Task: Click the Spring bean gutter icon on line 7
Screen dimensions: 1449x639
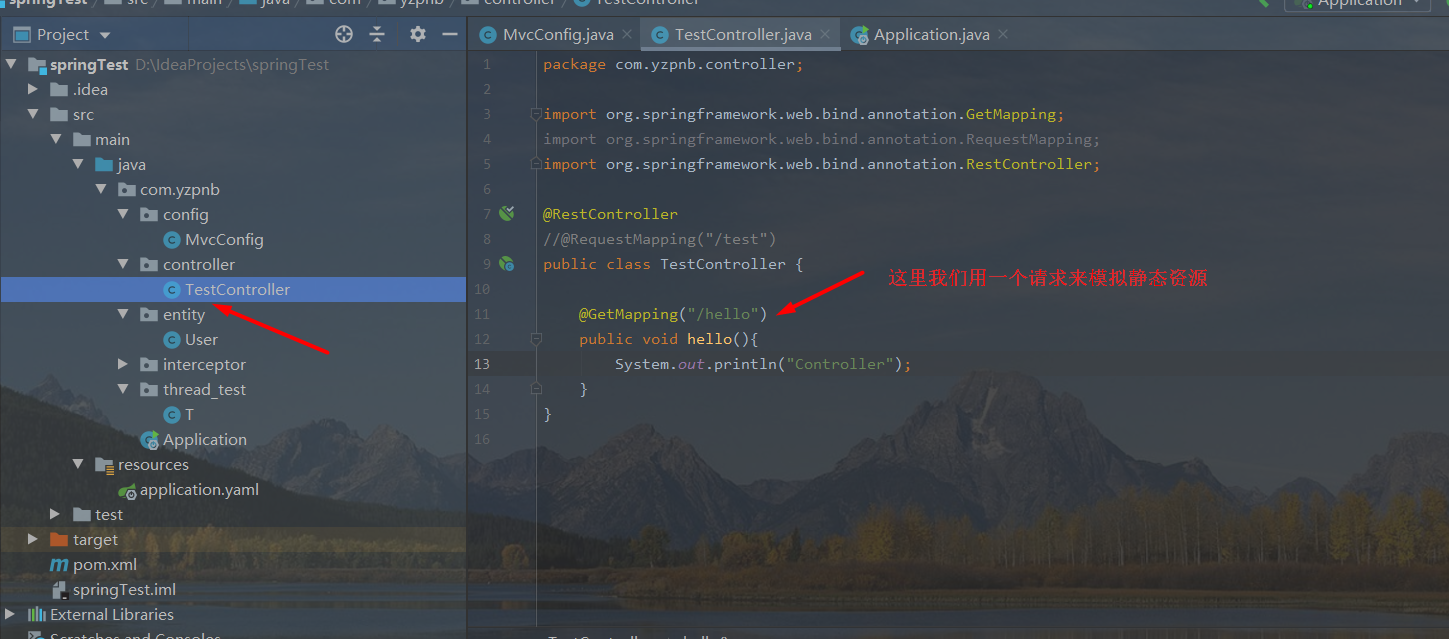Action: pos(507,214)
